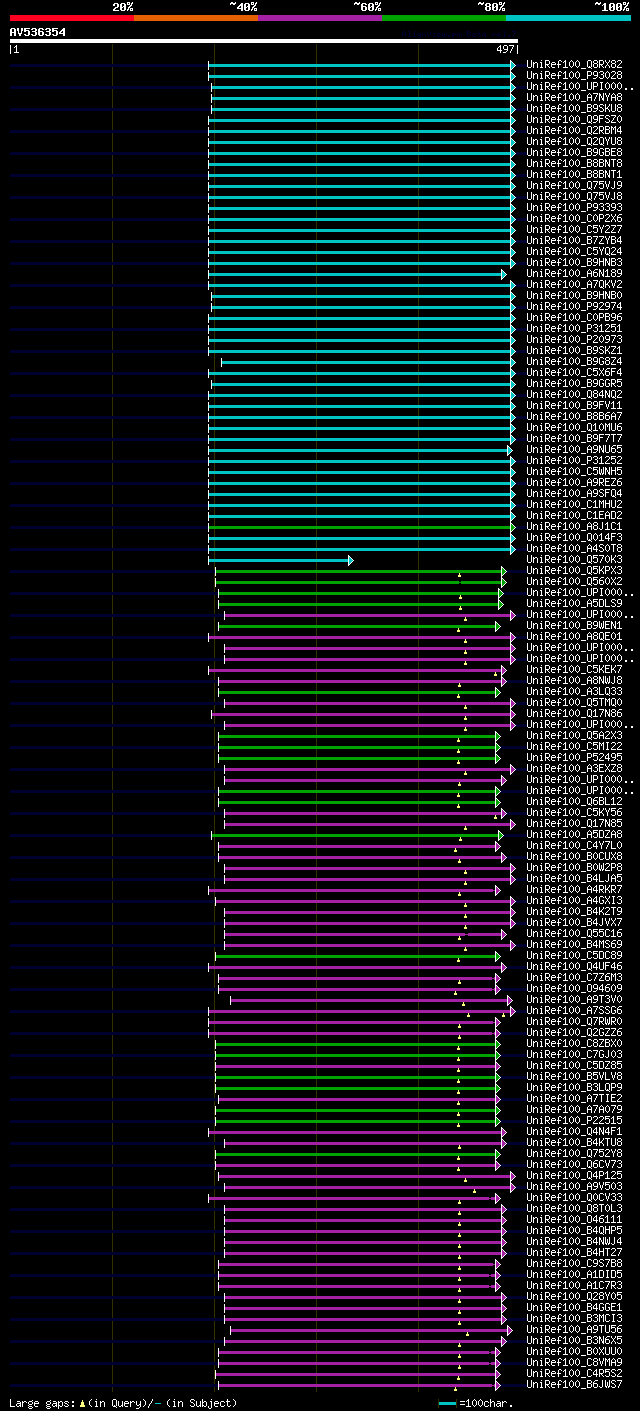Screen dimensions: 640x1411
Task: Select the UniRef100_C5DC89 entry
Action: (574, 956)
